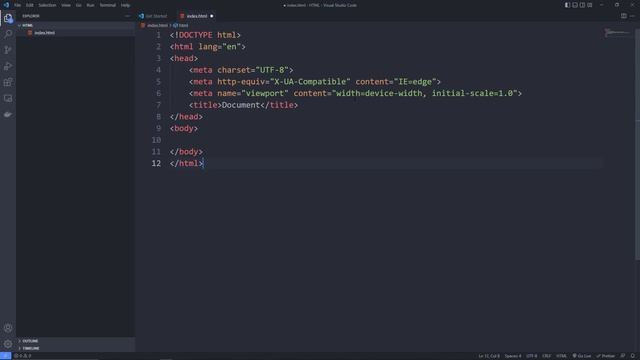Open the Go menu

tap(78, 5)
